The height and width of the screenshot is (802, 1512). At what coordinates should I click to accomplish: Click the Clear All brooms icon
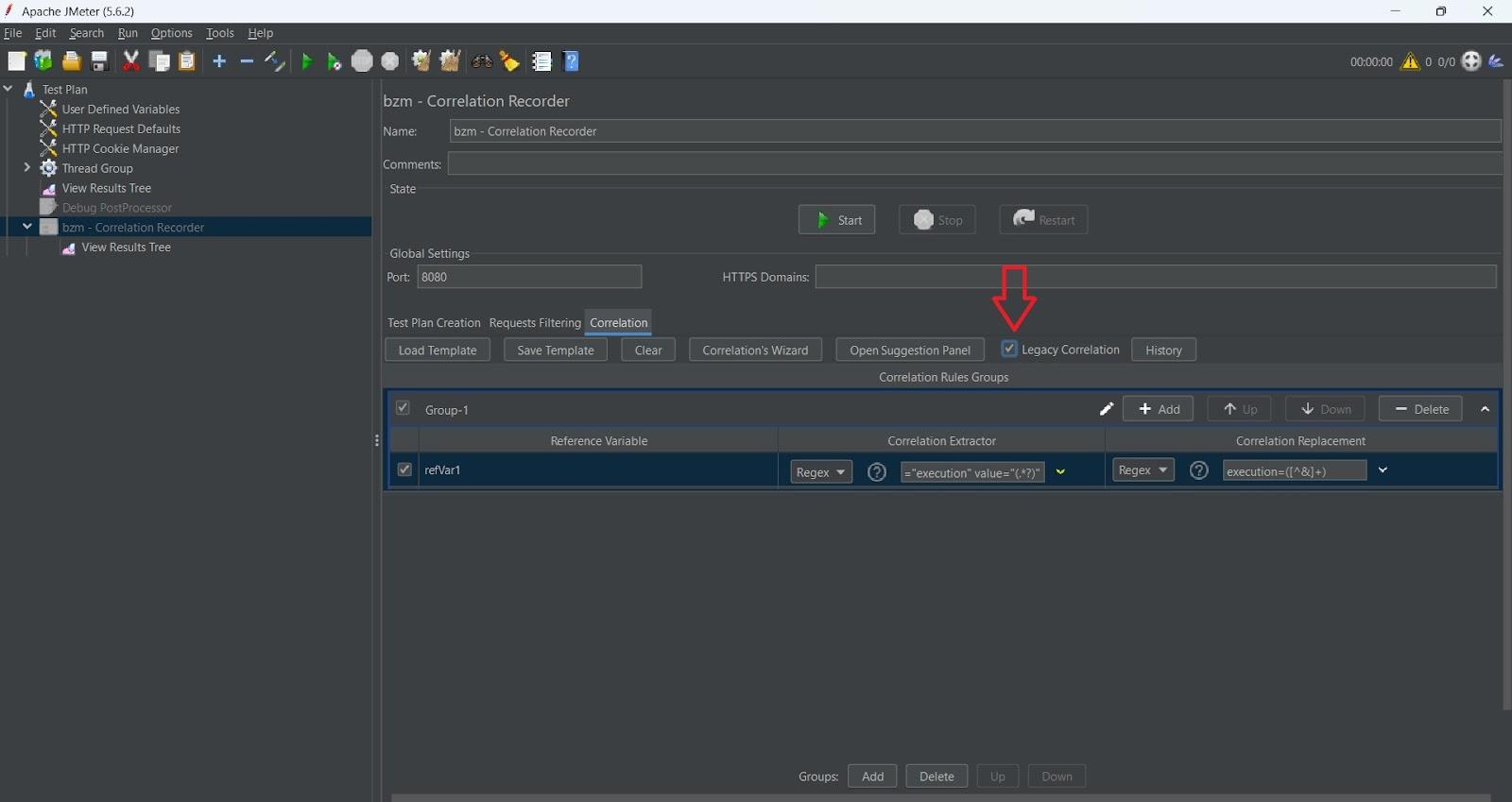pos(450,61)
